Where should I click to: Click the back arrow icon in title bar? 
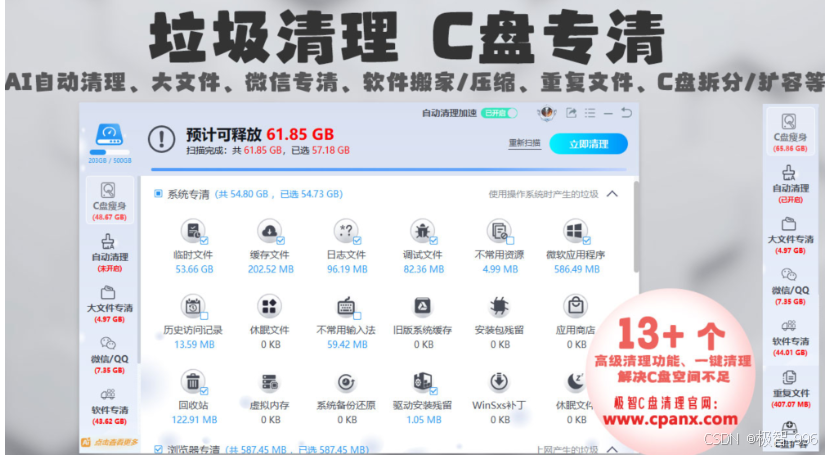click(627, 113)
